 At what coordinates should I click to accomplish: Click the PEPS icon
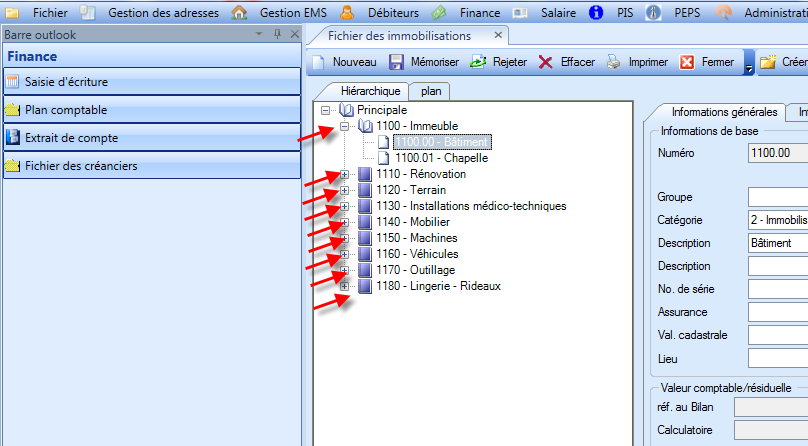pos(653,12)
